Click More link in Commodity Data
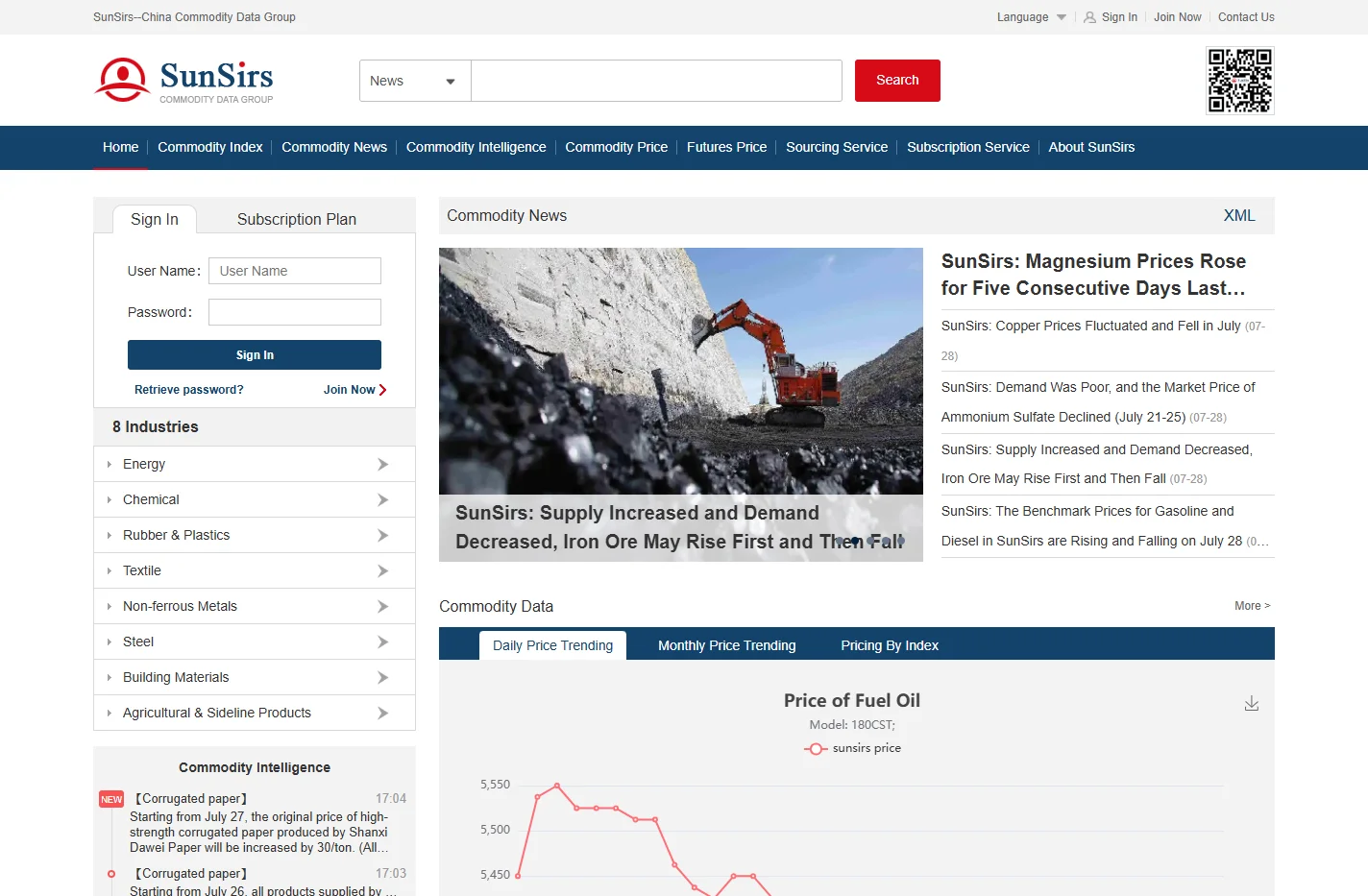Screen dimensions: 1368x896 pos(1253,606)
